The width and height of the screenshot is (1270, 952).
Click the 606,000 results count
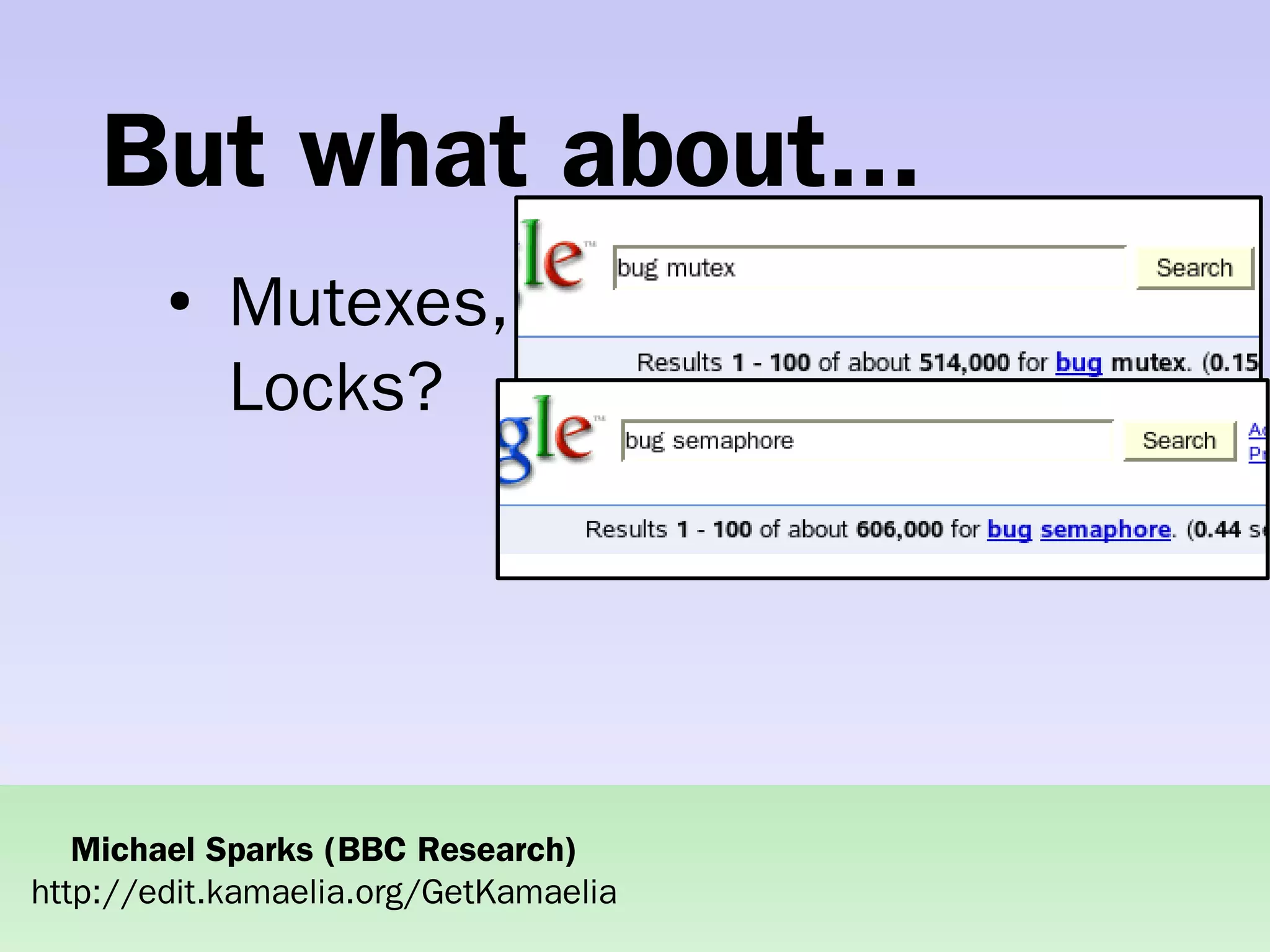(899, 530)
